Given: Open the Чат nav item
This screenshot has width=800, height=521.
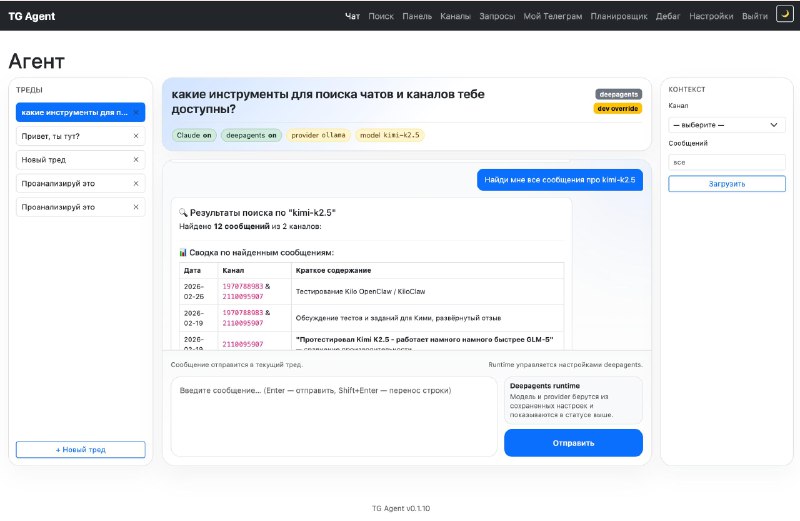Looking at the screenshot, I should (x=352, y=16).
